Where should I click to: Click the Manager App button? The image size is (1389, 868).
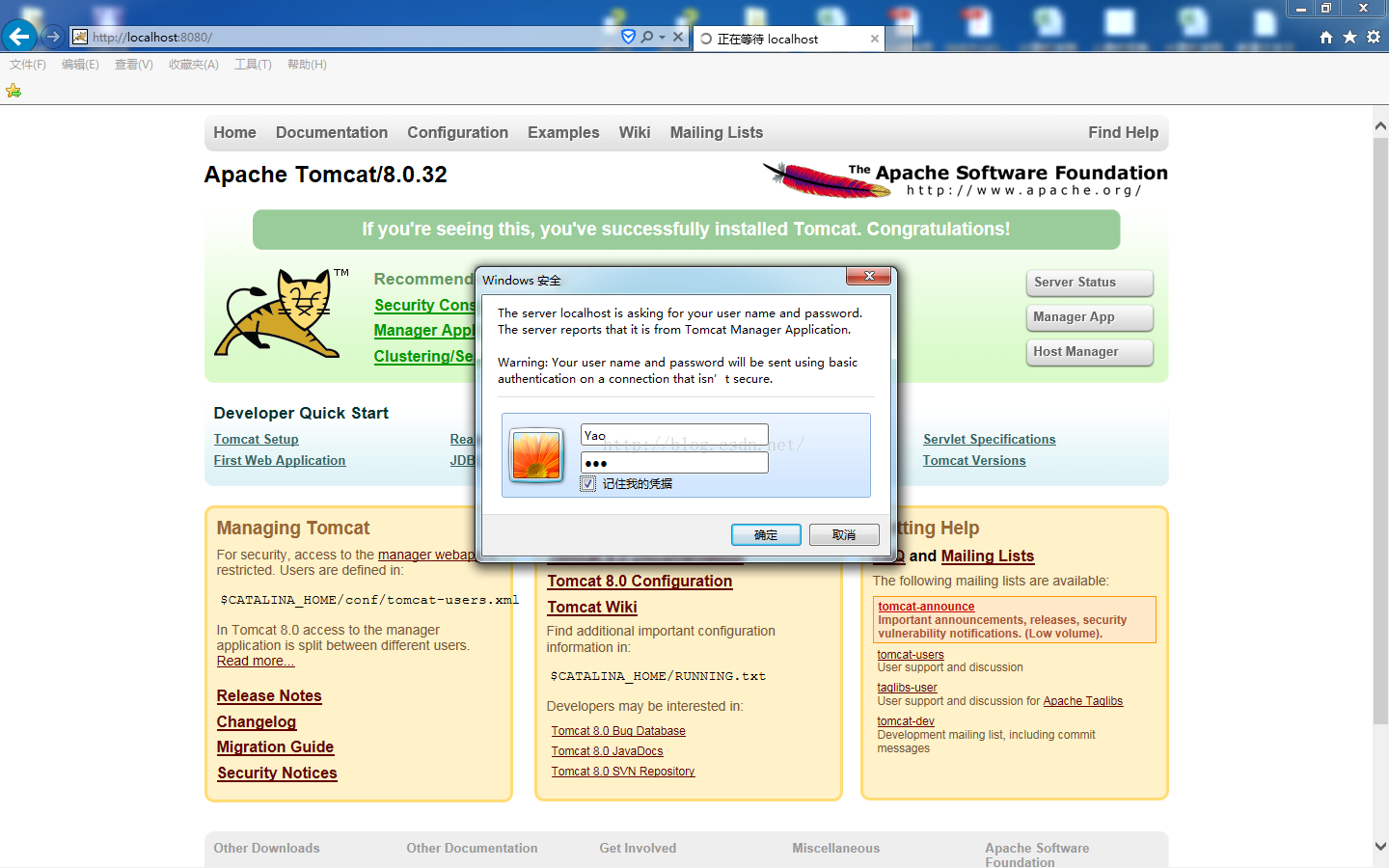(1089, 317)
